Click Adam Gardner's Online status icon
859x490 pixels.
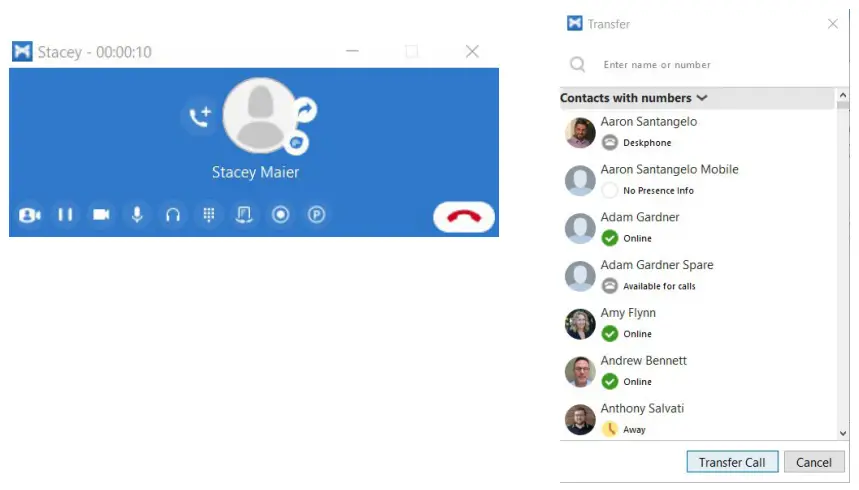pos(610,238)
